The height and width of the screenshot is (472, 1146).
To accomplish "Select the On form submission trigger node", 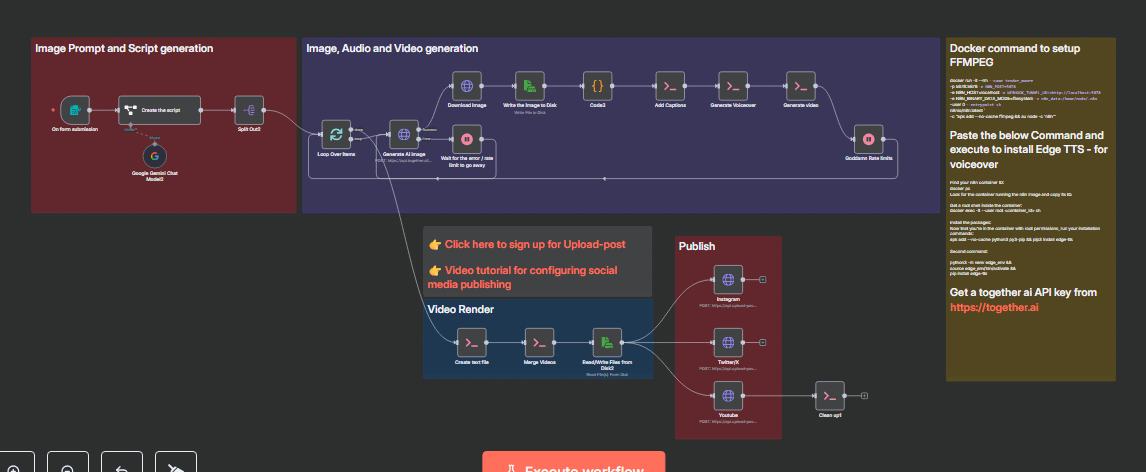I will (x=75, y=110).
